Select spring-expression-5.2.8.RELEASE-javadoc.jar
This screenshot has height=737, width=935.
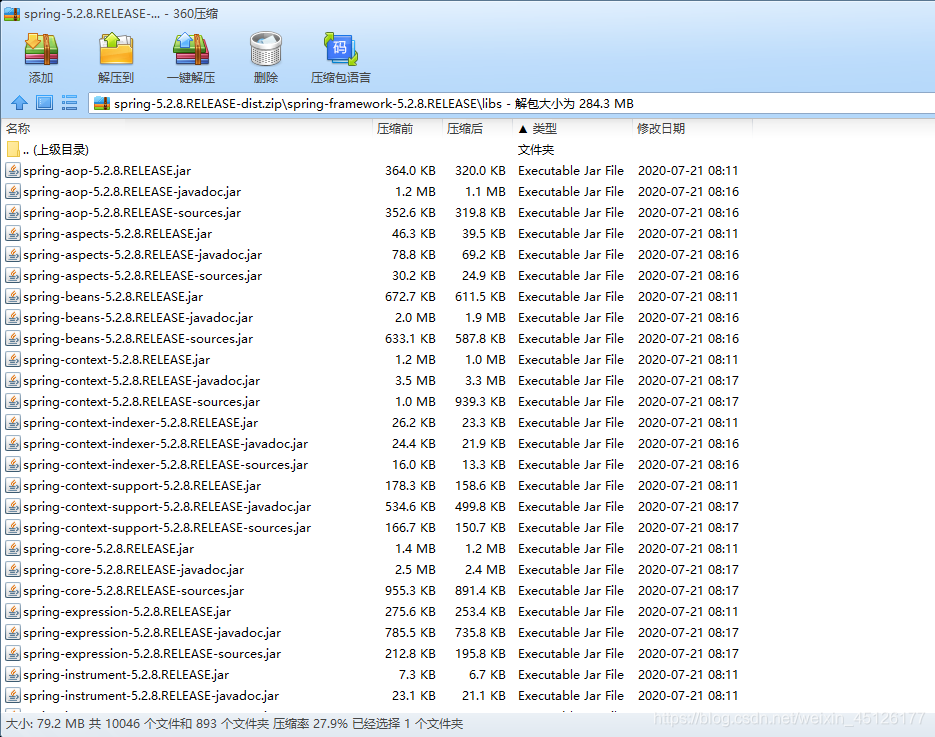point(152,633)
